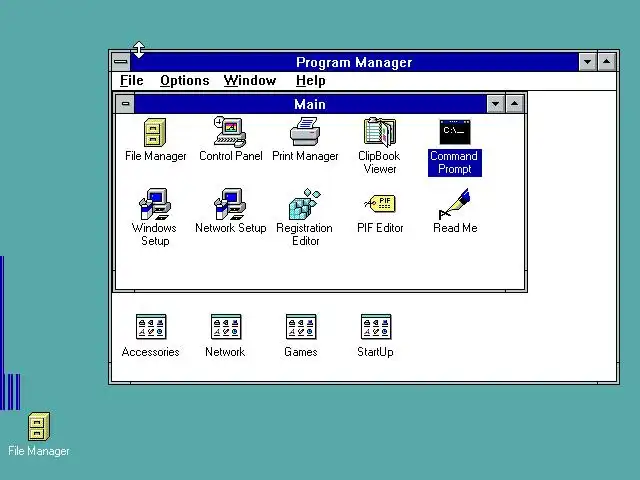Image resolution: width=640 pixels, height=480 pixels.
Task: Select the Command Prompt icon
Action: (x=455, y=132)
